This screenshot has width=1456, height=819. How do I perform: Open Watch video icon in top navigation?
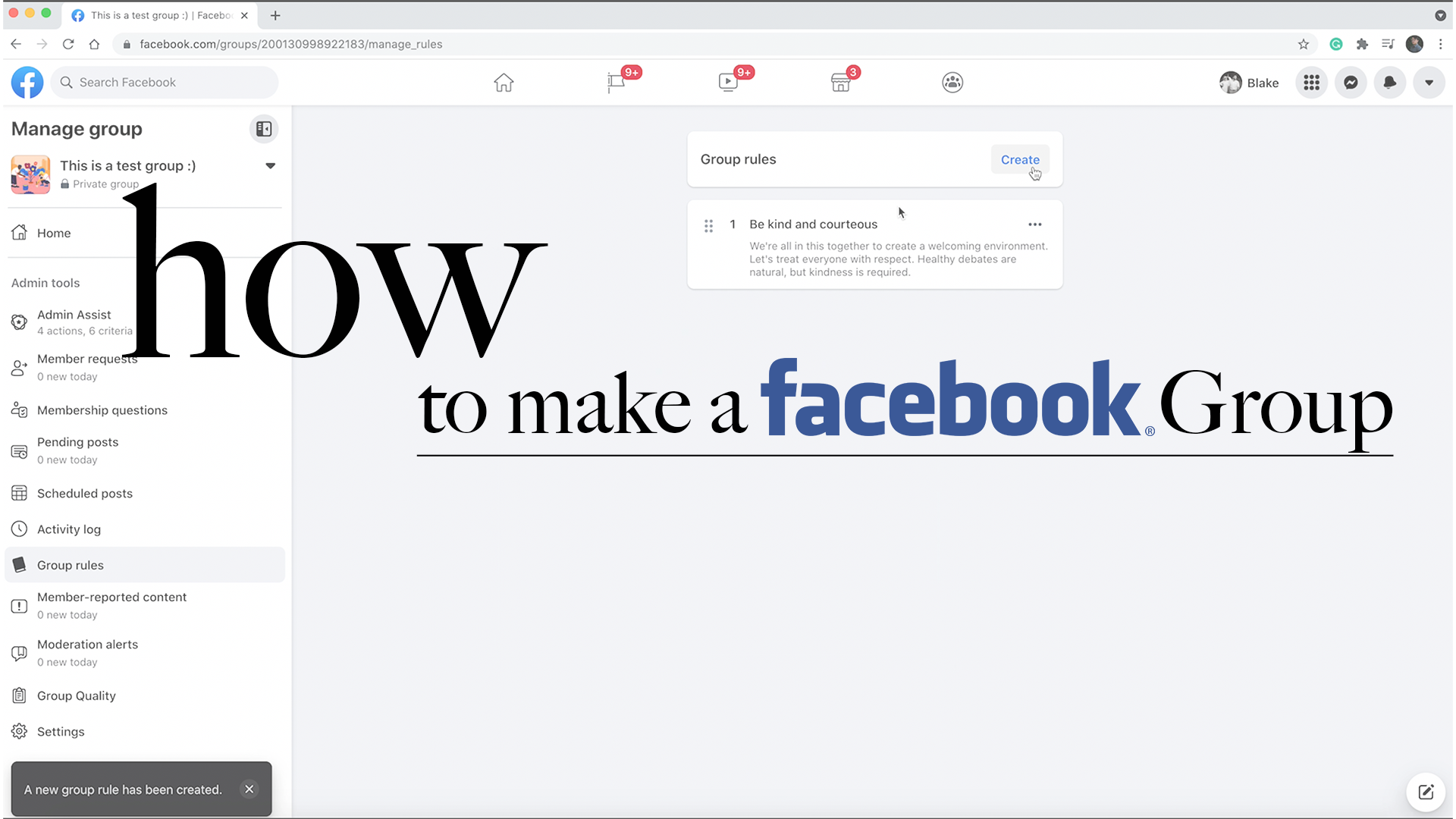(728, 83)
